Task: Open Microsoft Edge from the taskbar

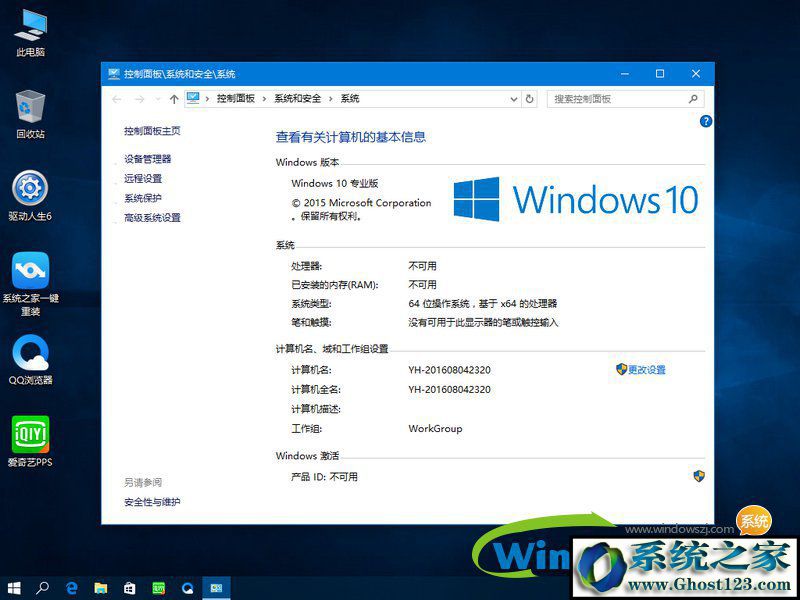Action: (72, 588)
